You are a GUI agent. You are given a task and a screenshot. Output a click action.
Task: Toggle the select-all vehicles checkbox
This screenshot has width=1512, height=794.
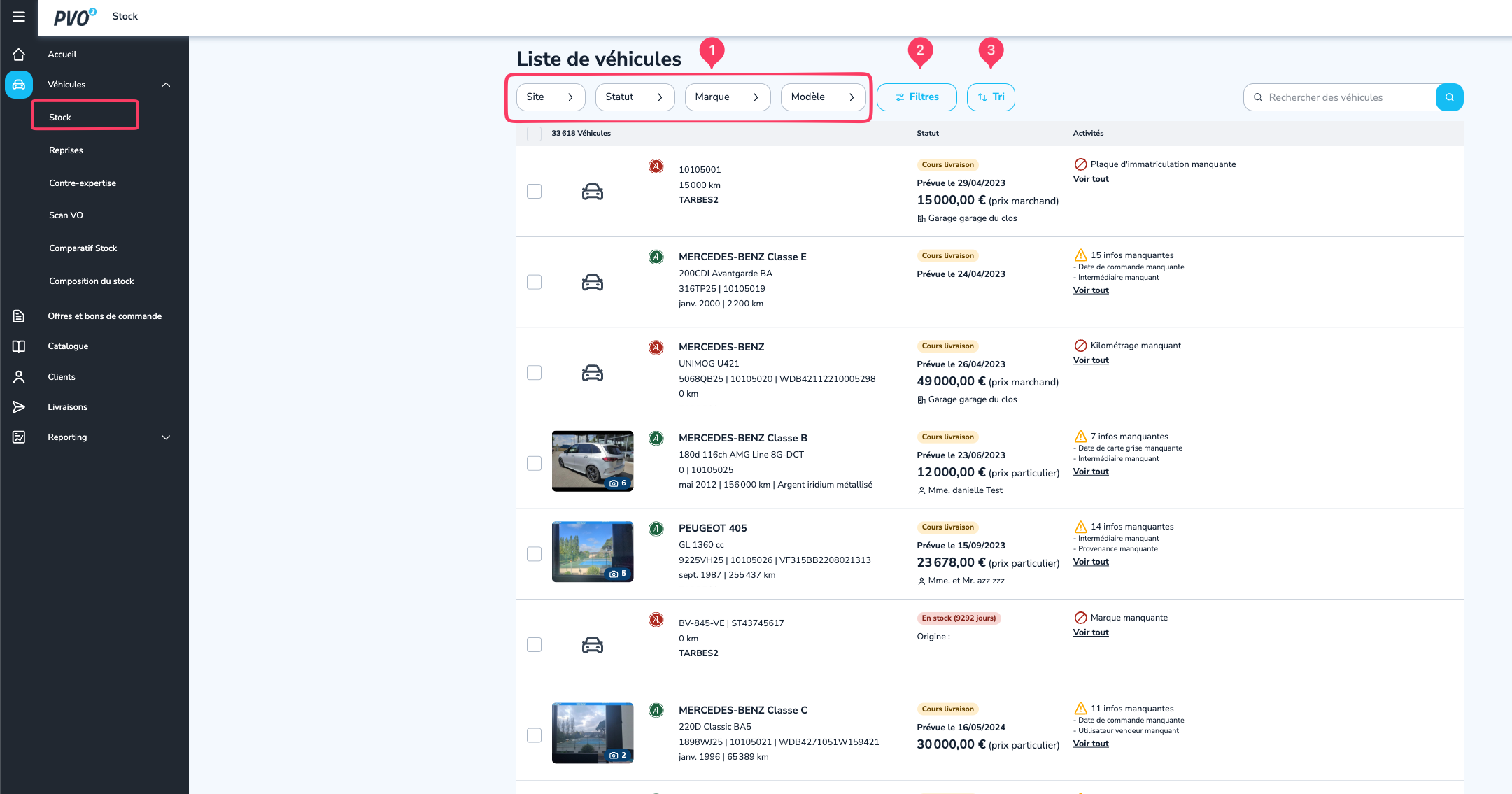tap(534, 134)
